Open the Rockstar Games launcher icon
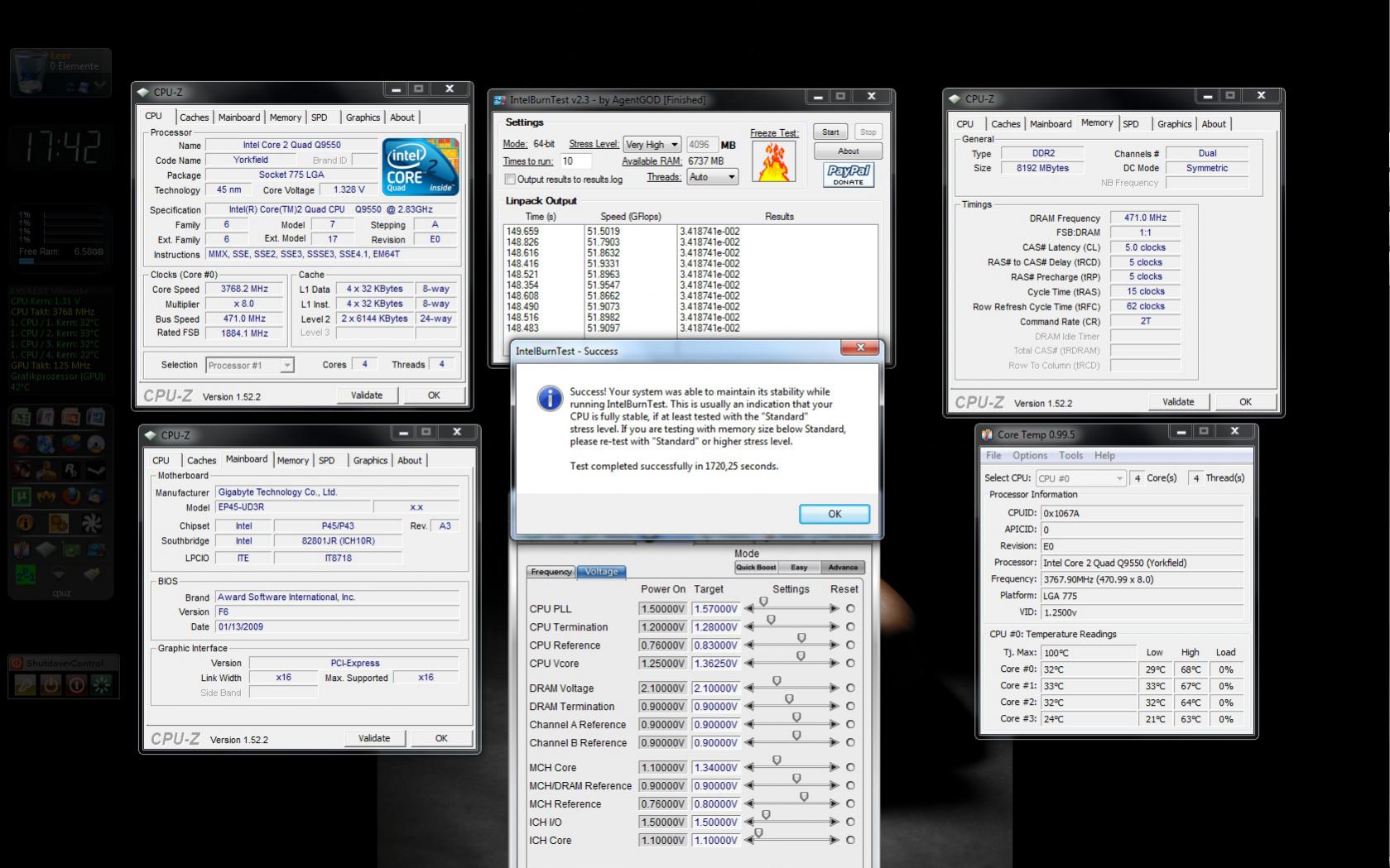The image size is (1390, 868). [71, 471]
